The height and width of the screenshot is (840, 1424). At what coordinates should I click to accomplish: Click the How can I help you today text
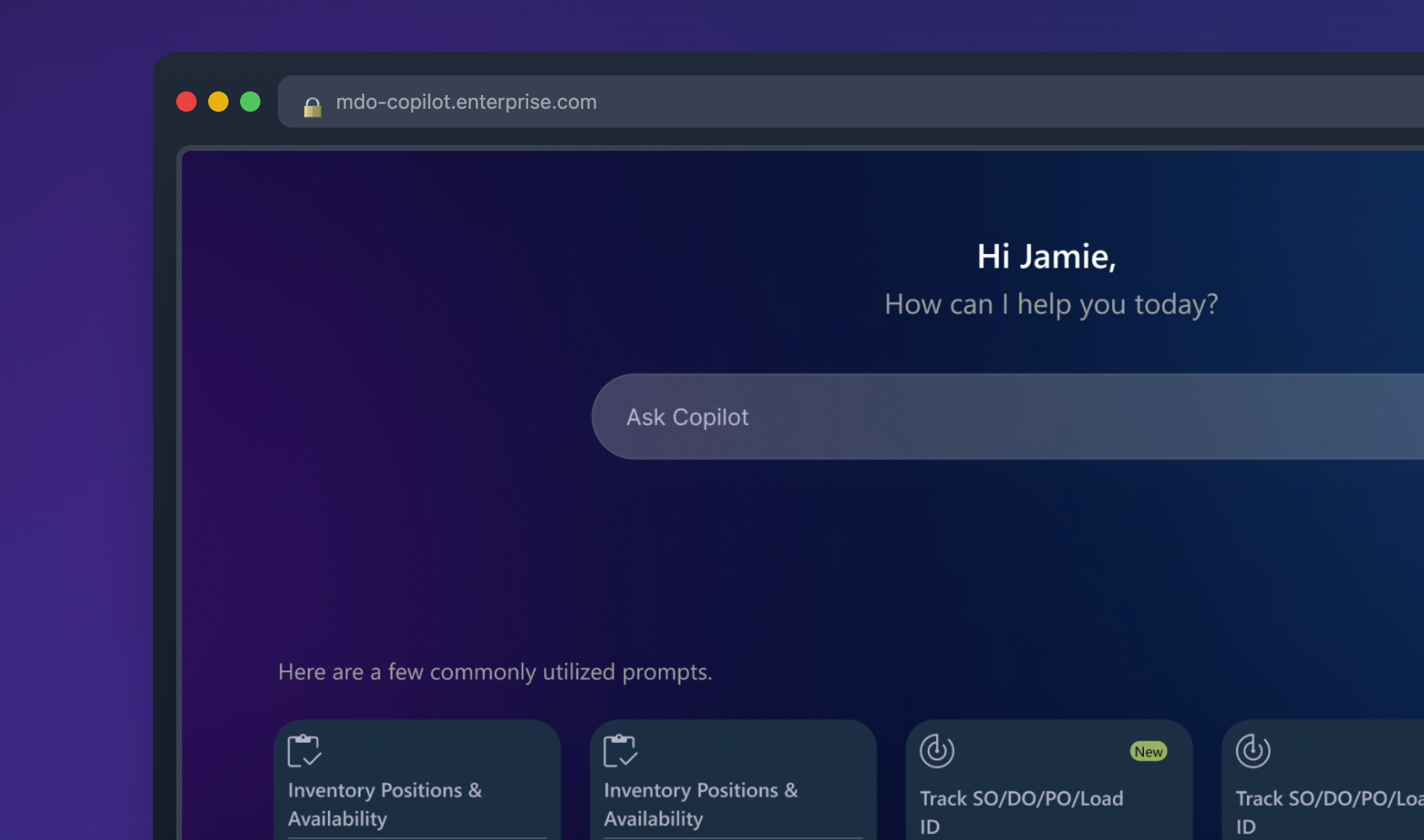pos(1050,304)
